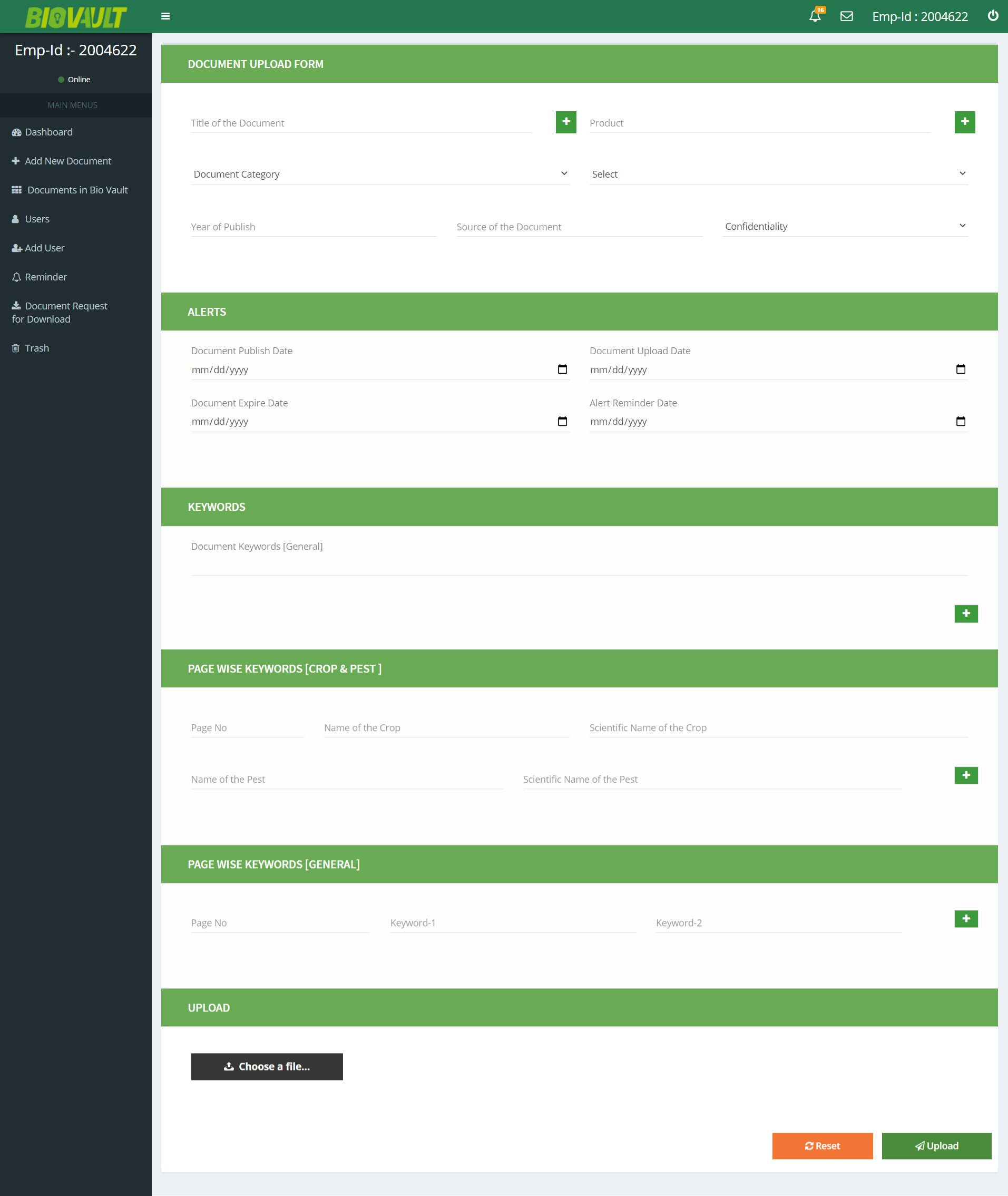Click the power logout icon
The width and height of the screenshot is (1008, 1196).
(993, 16)
